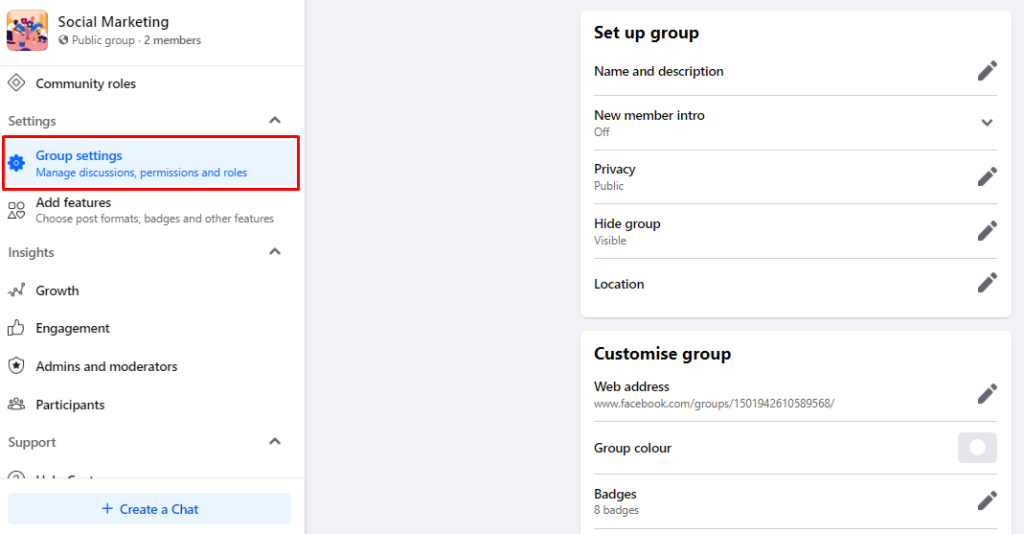Click the Group settings gear icon
This screenshot has width=1024, height=534.
pos(16,163)
